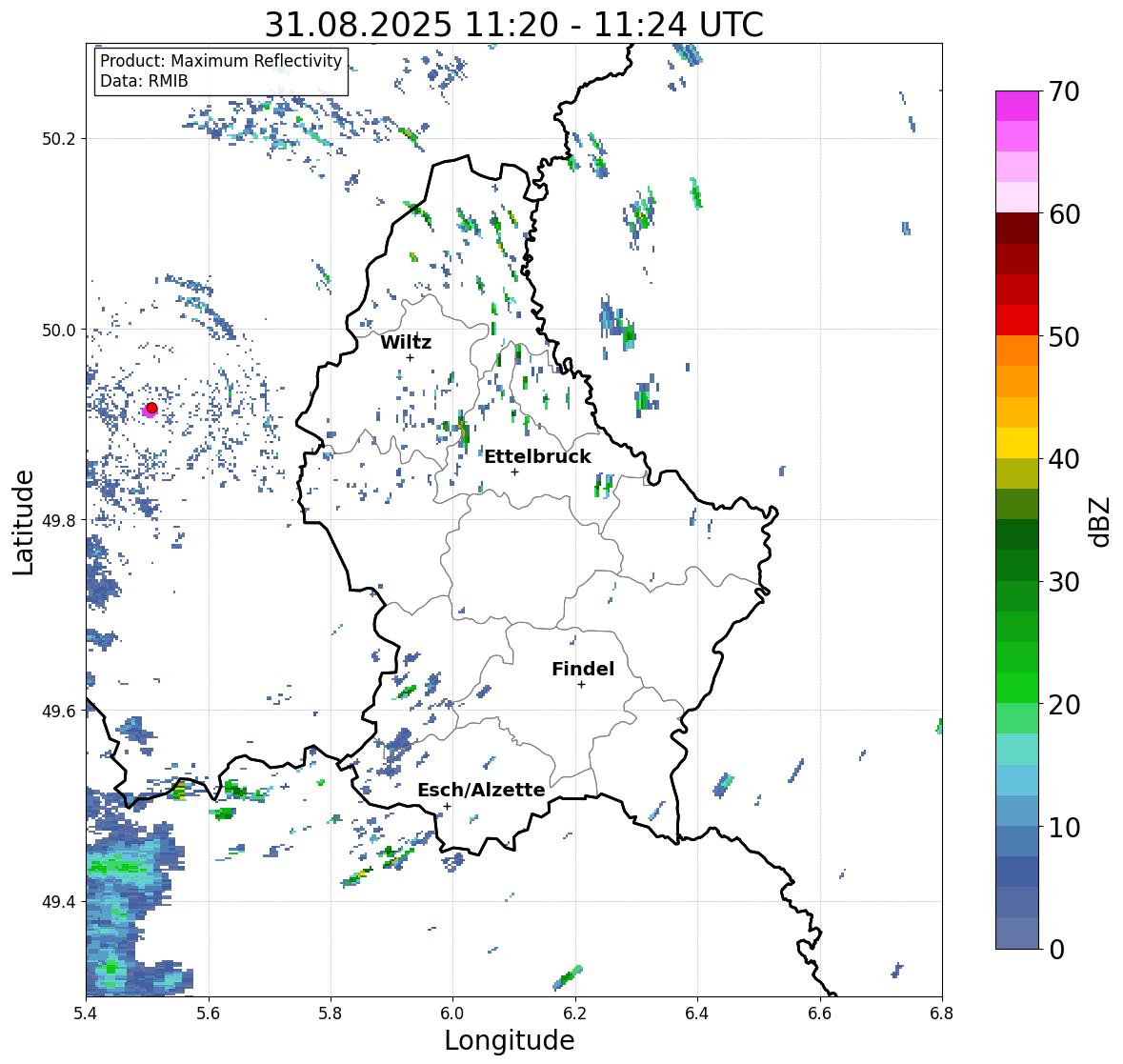Click the latitude tick label 50.2

(x=59, y=138)
